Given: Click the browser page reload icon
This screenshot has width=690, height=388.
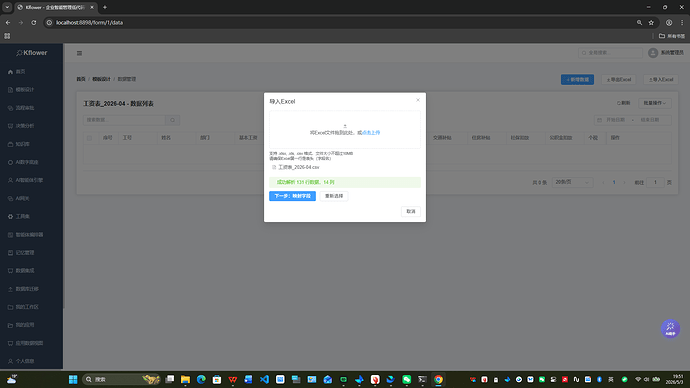Looking at the screenshot, I should pos(33,22).
